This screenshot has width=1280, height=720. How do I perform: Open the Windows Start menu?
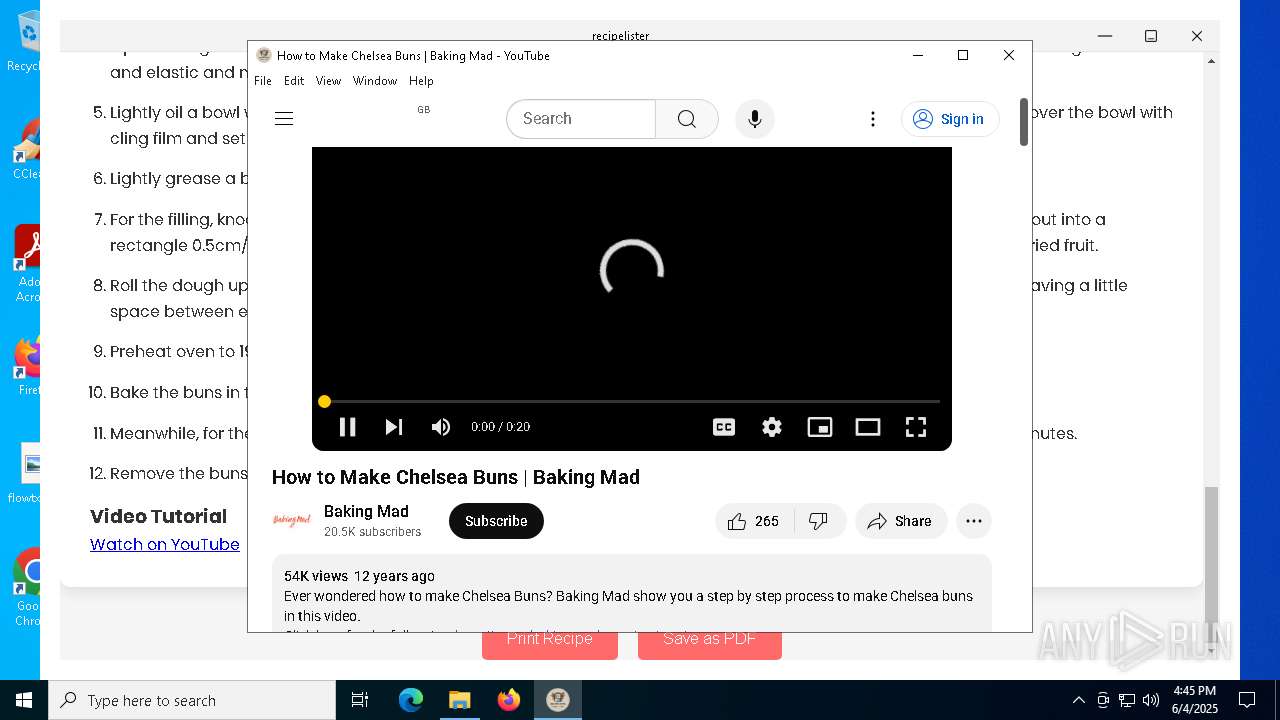coord(24,700)
